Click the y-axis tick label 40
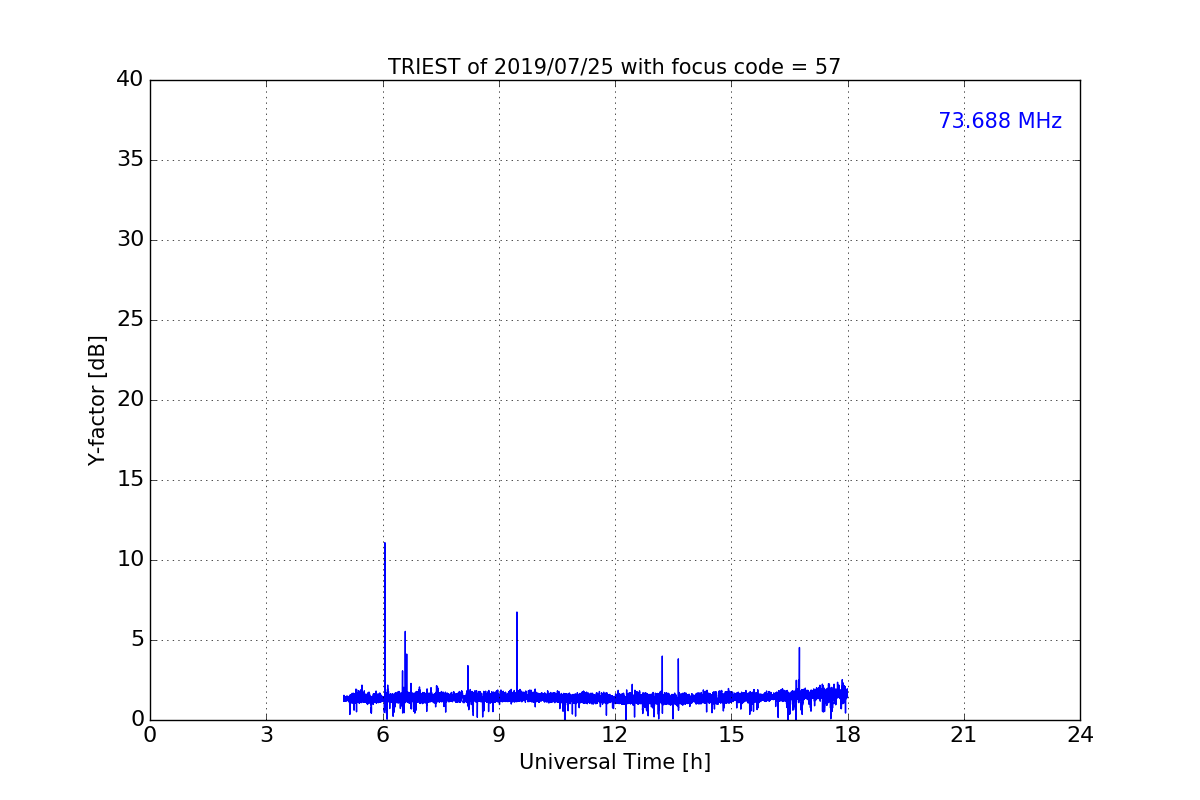 (130, 80)
